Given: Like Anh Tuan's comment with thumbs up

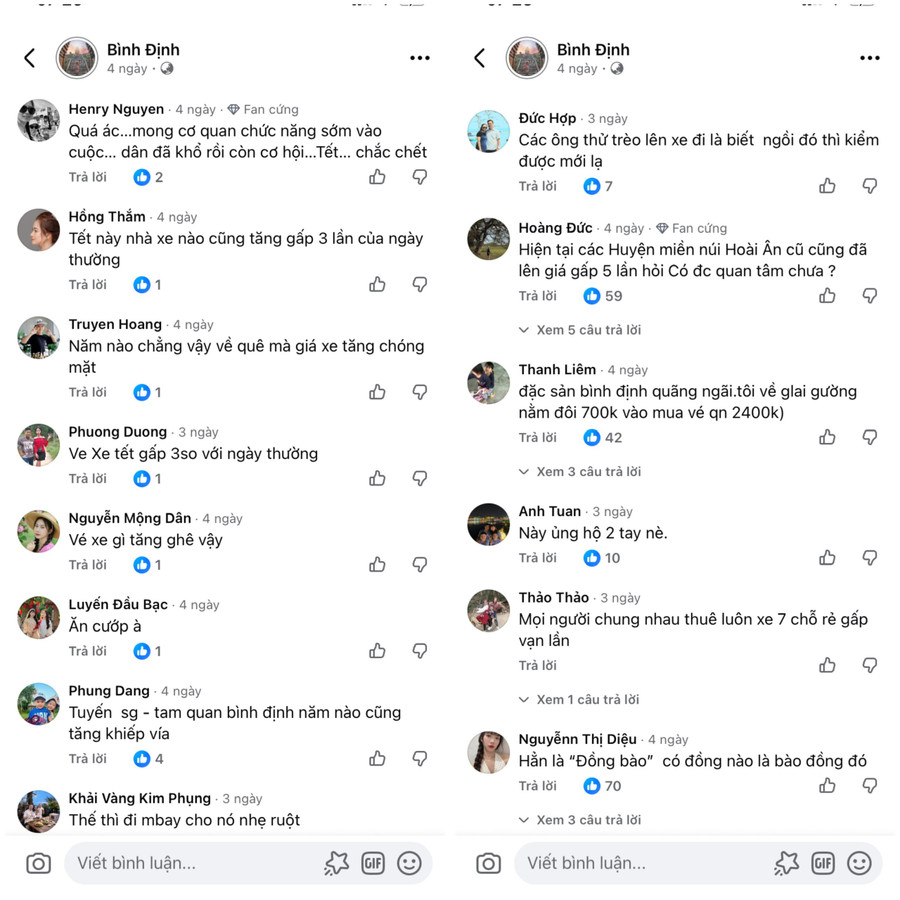Looking at the screenshot, I should 827,558.
